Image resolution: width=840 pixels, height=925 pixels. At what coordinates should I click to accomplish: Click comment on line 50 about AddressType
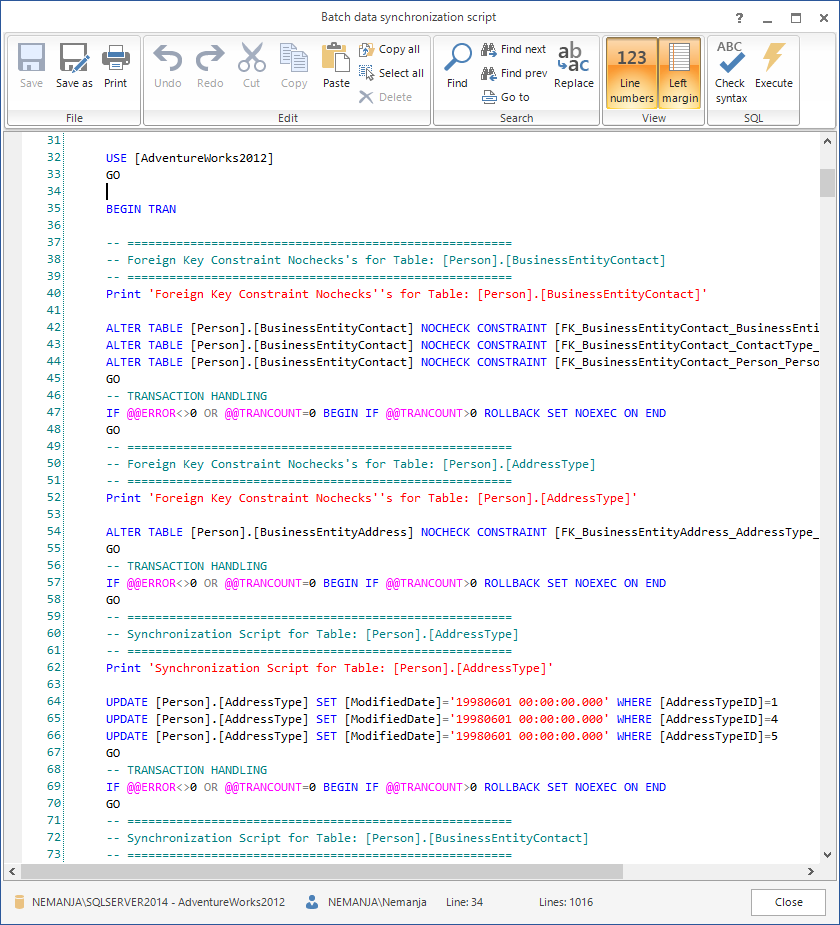pyautogui.click(x=350, y=464)
